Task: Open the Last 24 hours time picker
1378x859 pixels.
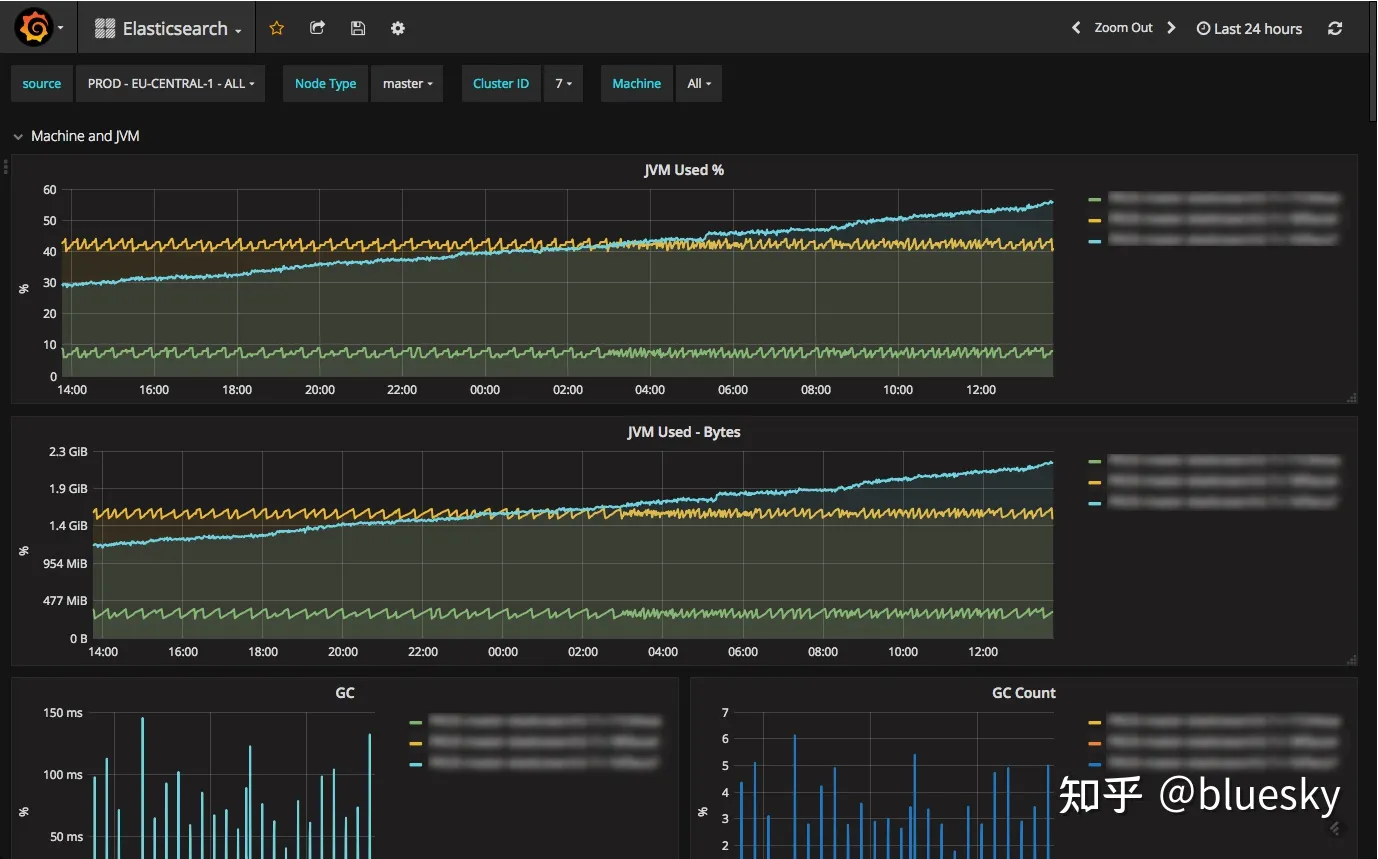Action: pos(1249,29)
